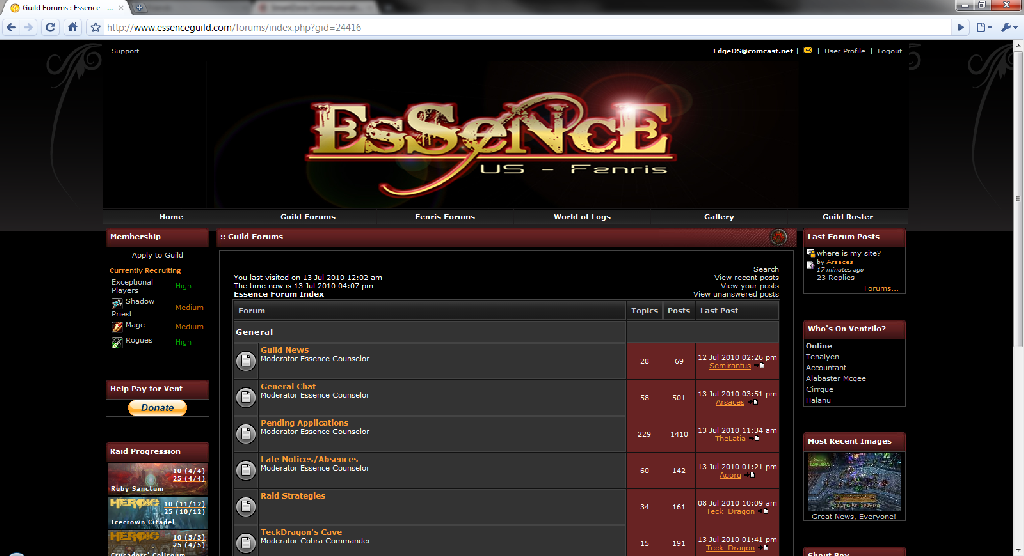Open the most recent image thumbnail

coord(854,482)
